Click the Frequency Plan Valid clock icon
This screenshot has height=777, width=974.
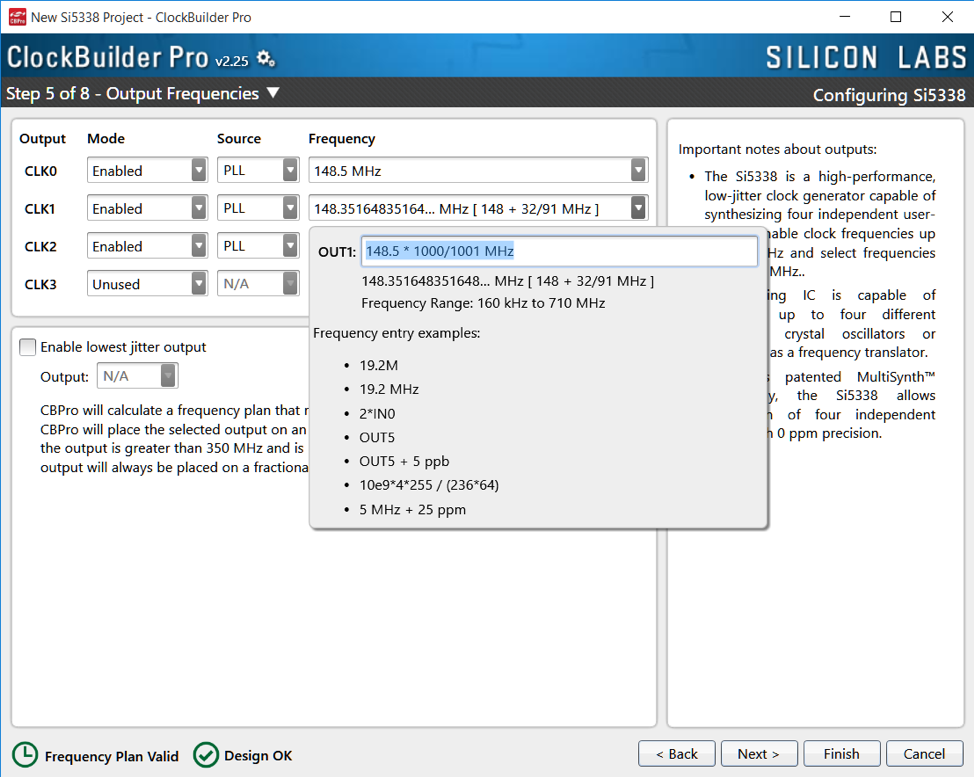tap(25, 755)
